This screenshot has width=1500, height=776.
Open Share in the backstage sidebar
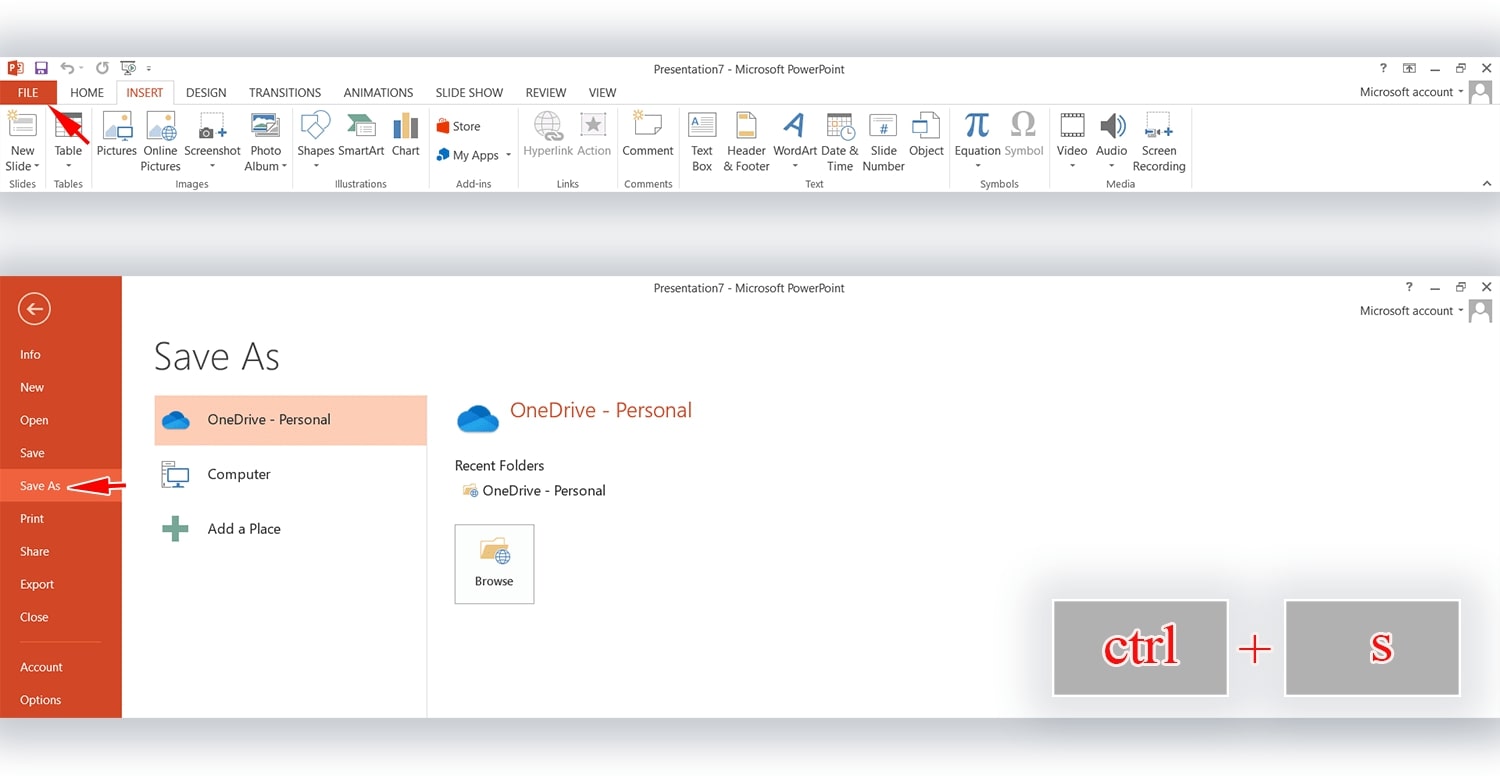(x=61, y=551)
